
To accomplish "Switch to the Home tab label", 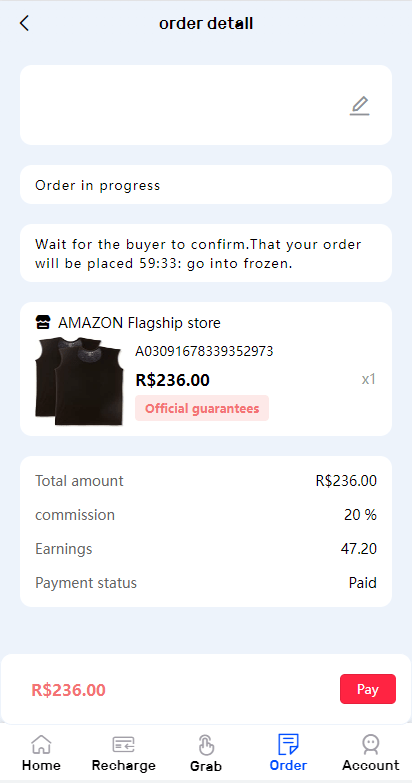I will tap(41, 765).
